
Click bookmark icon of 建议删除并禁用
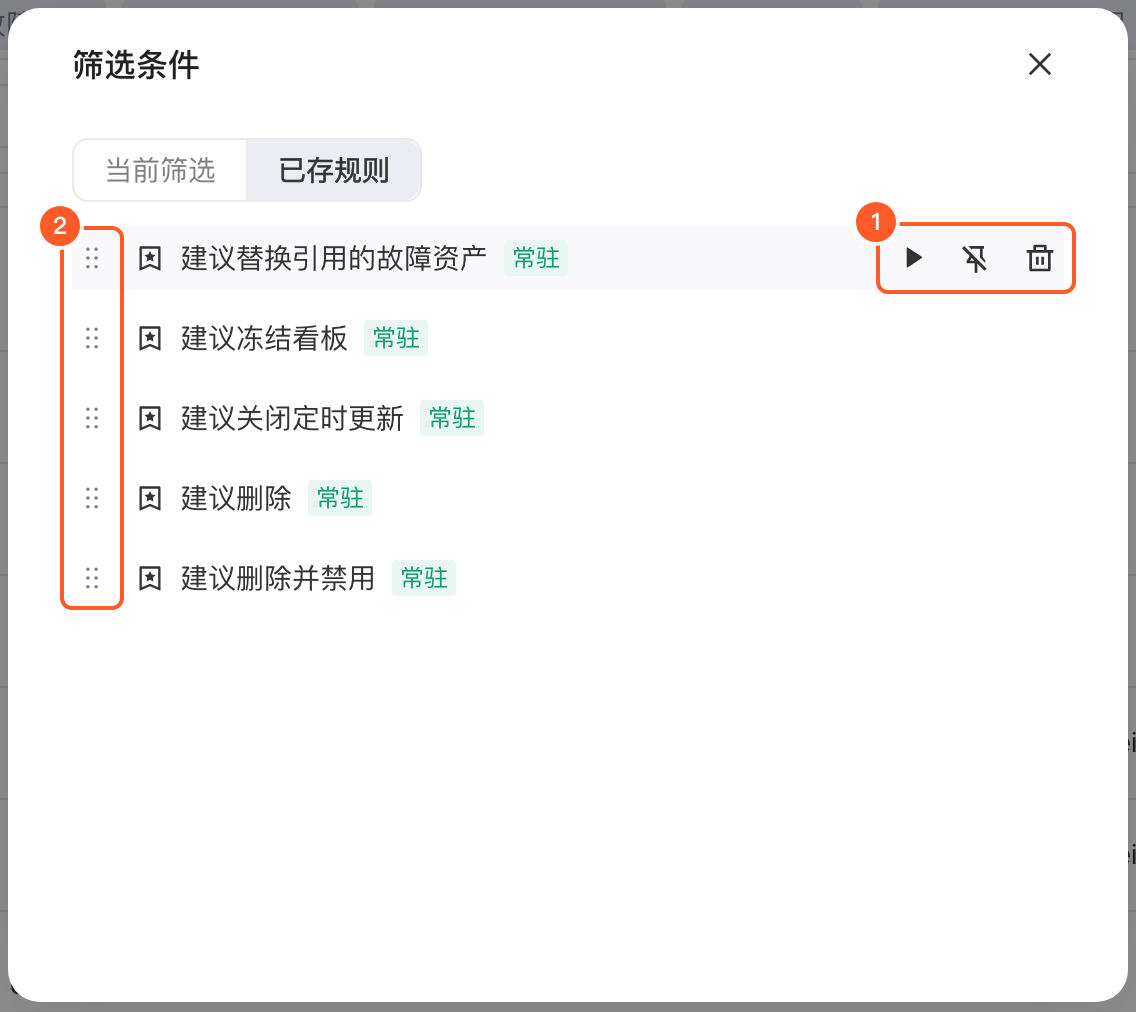[x=150, y=578]
